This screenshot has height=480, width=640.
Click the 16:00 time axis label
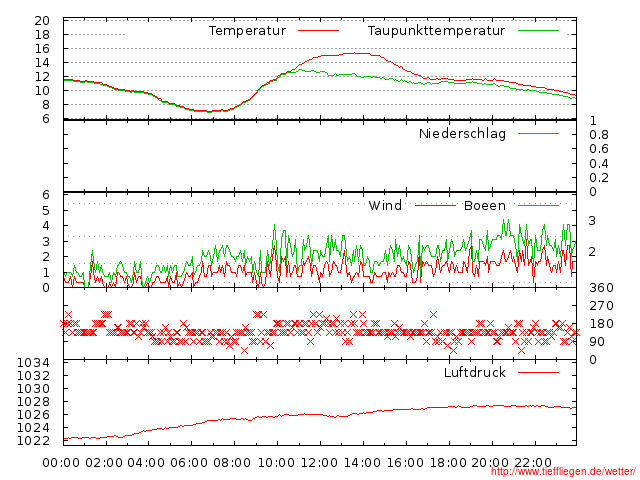coord(405,462)
